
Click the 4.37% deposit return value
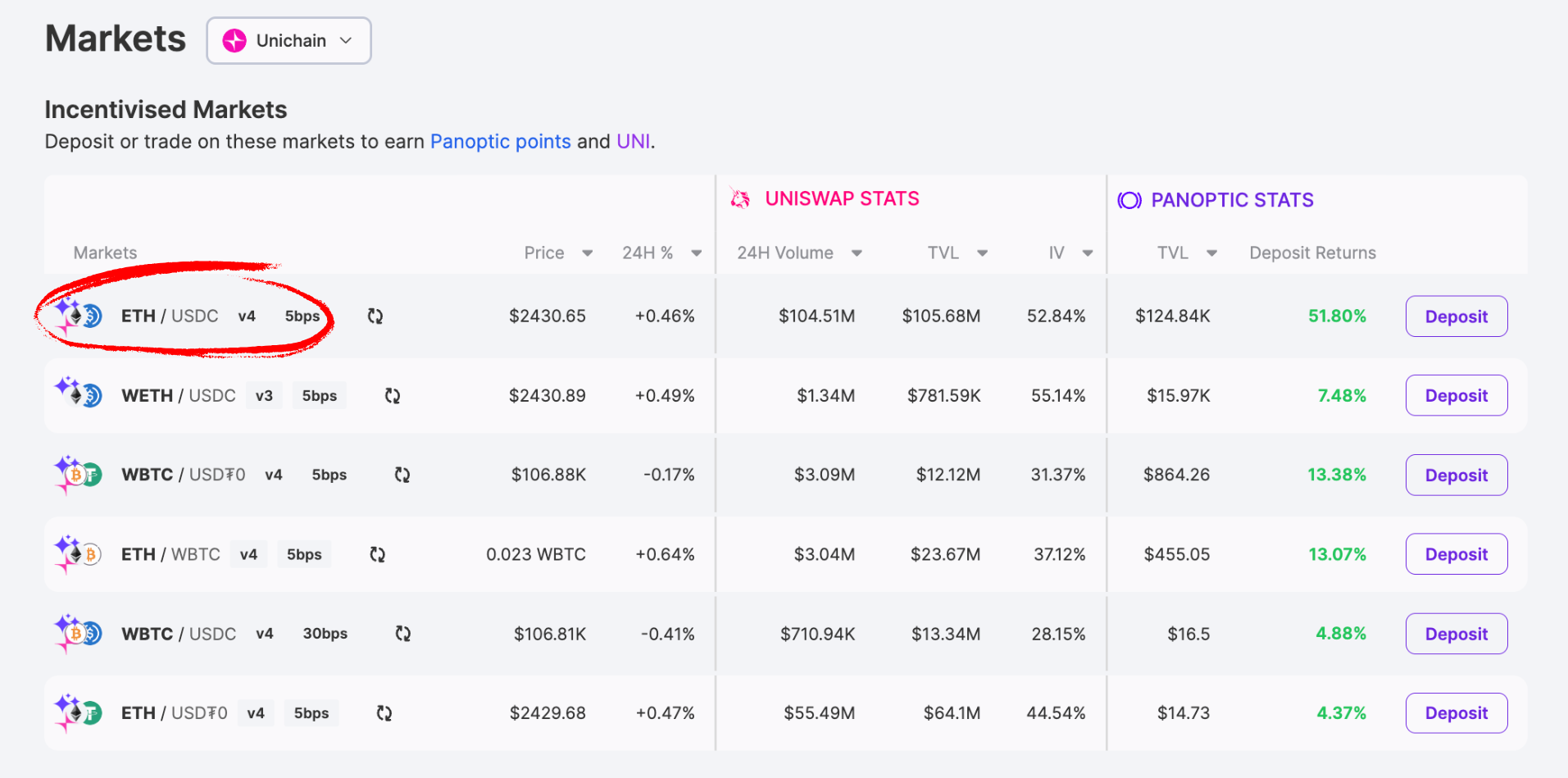(1341, 713)
